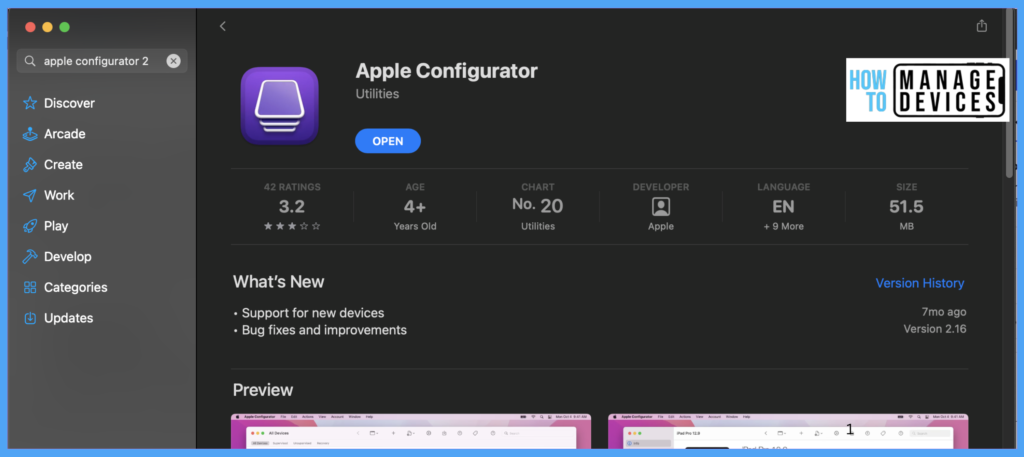Image resolution: width=1024 pixels, height=457 pixels.
Task: Click the 3.2 star rating
Action: click(292, 207)
